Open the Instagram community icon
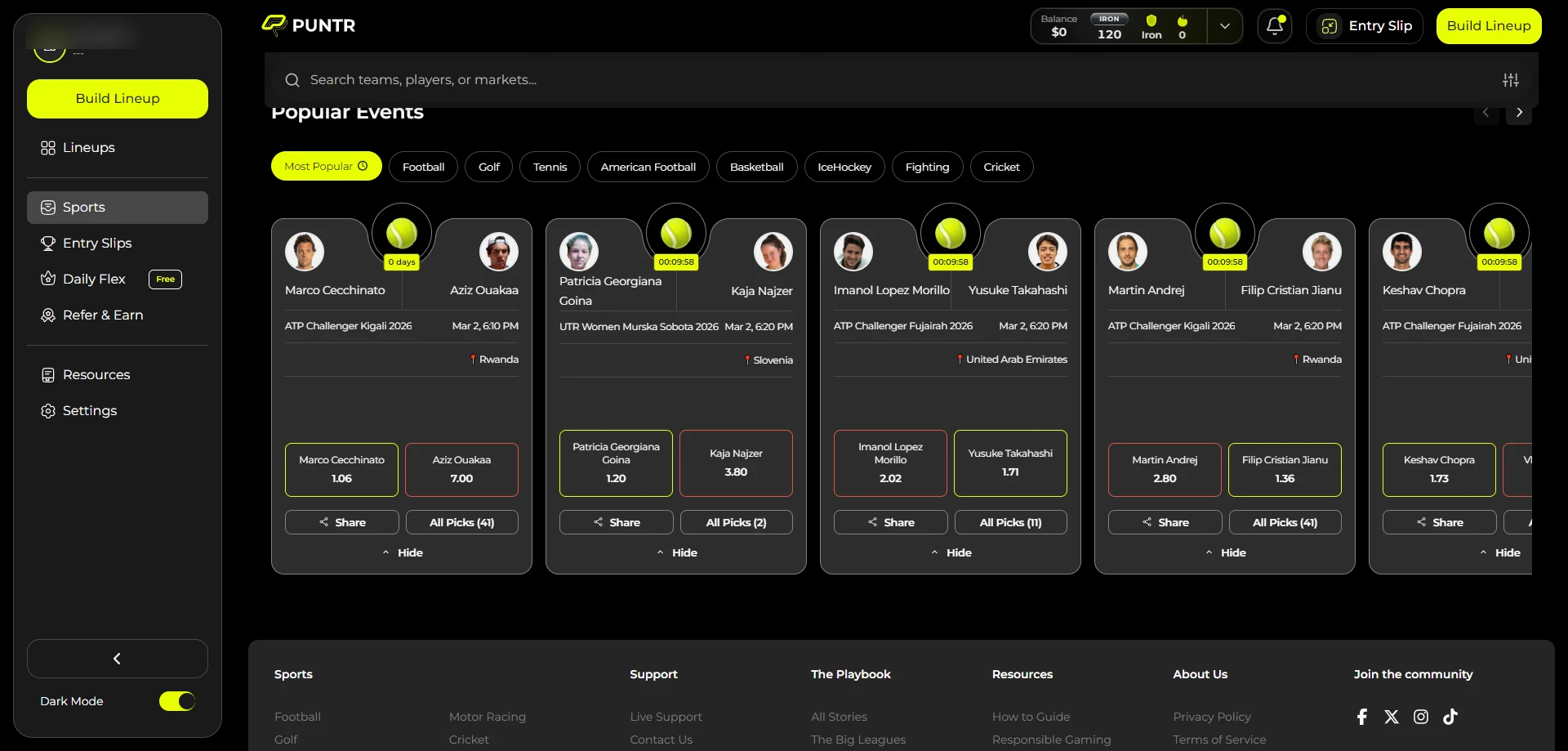Image resolution: width=1568 pixels, height=751 pixels. point(1421,717)
